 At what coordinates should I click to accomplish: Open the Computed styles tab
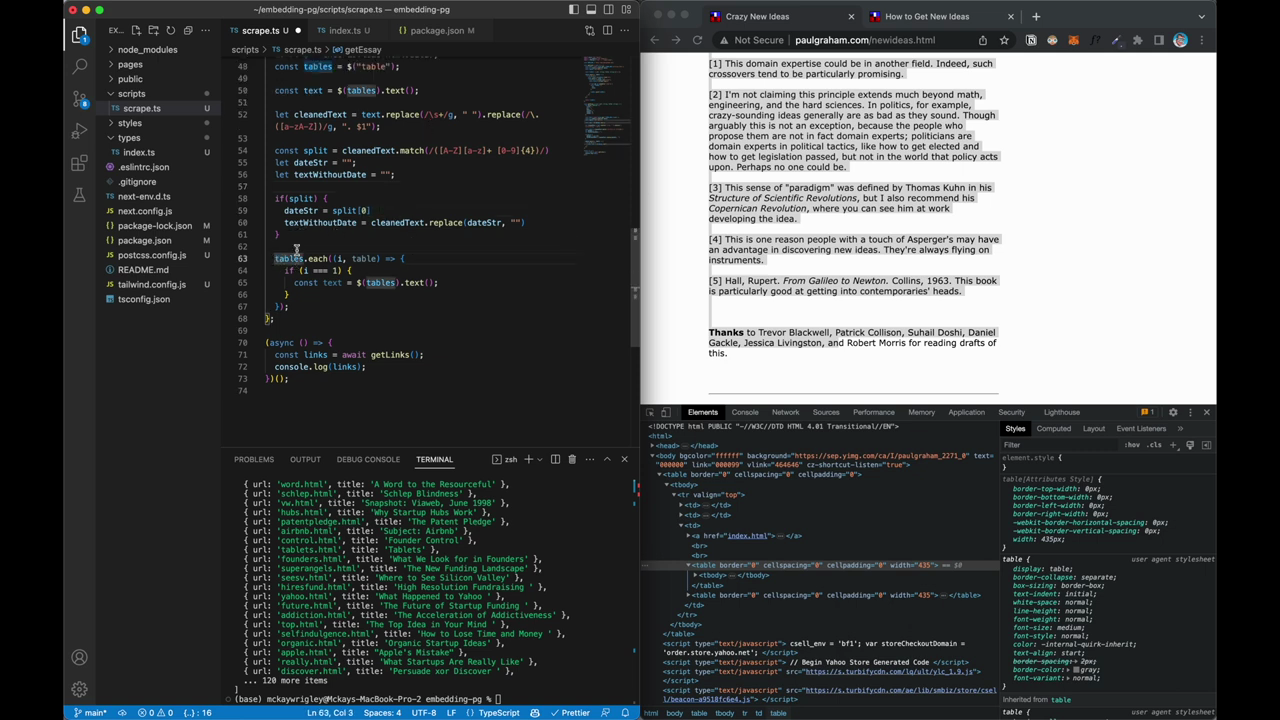(1053, 428)
